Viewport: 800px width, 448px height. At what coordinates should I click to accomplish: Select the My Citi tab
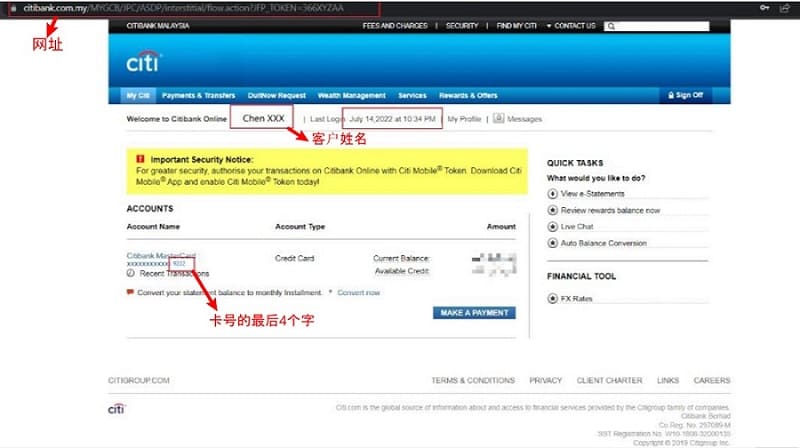click(x=138, y=95)
